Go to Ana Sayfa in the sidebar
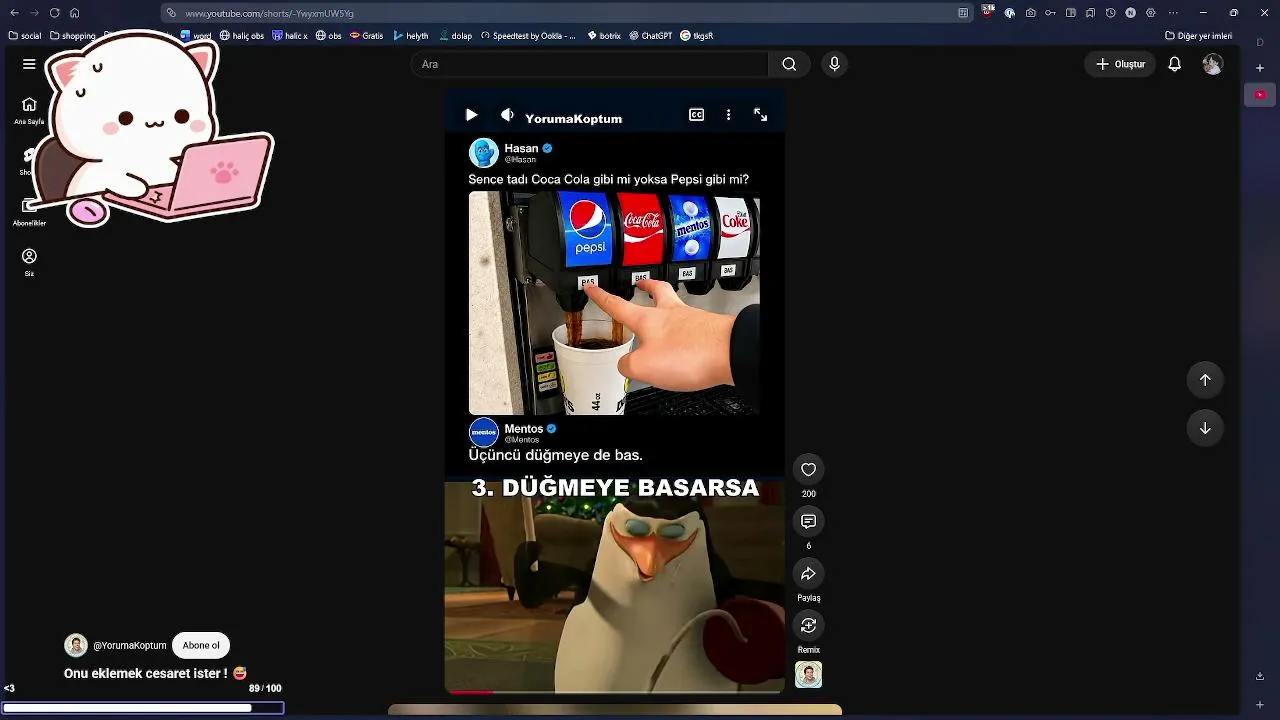The image size is (1280, 720). (29, 110)
